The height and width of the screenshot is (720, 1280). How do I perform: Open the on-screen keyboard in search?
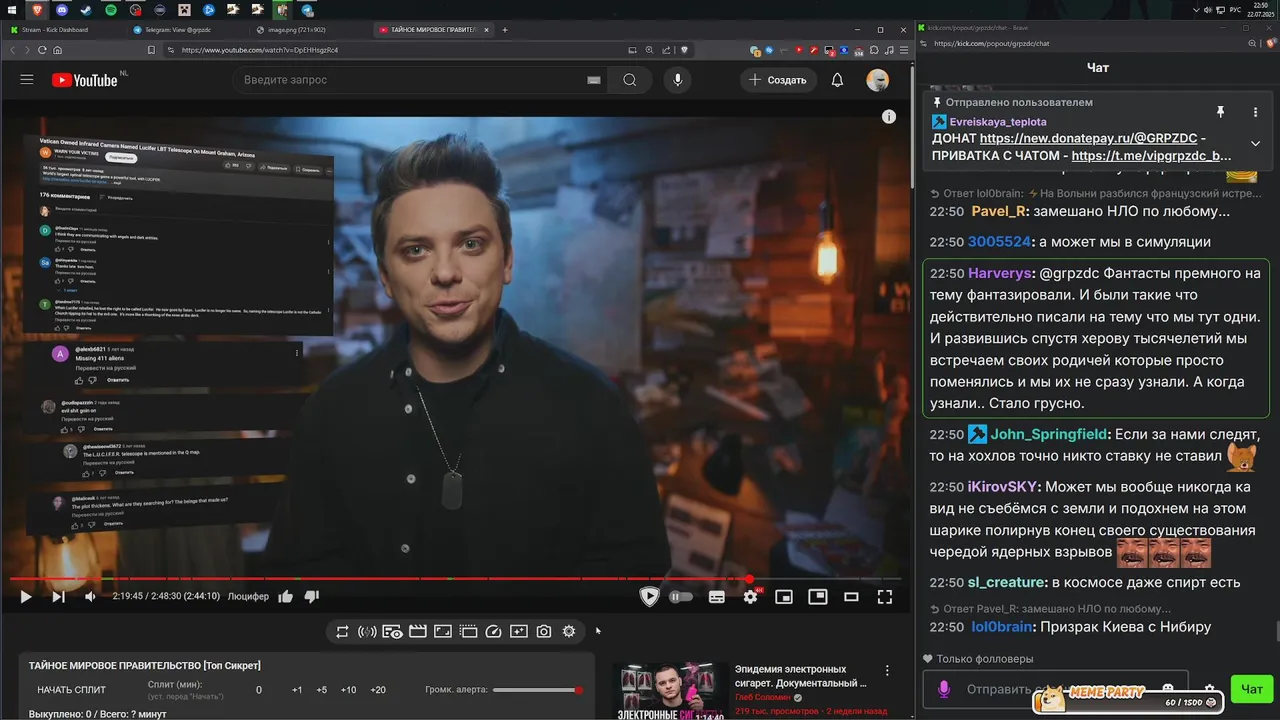click(x=594, y=80)
